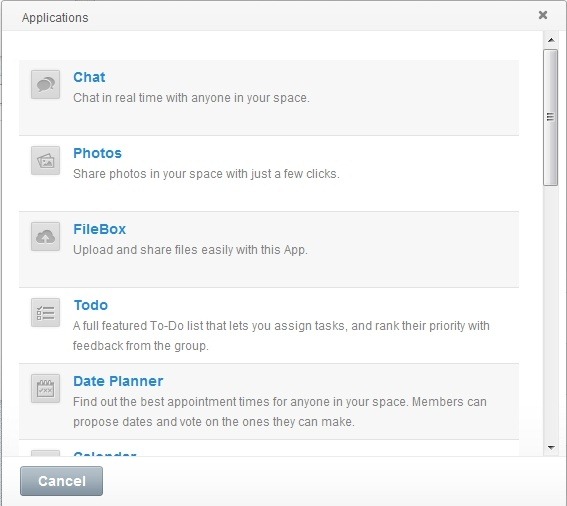This screenshot has height=506, width=567.
Task: Click the partially visible Calendar title
Action: pyautogui.click(x=105, y=453)
